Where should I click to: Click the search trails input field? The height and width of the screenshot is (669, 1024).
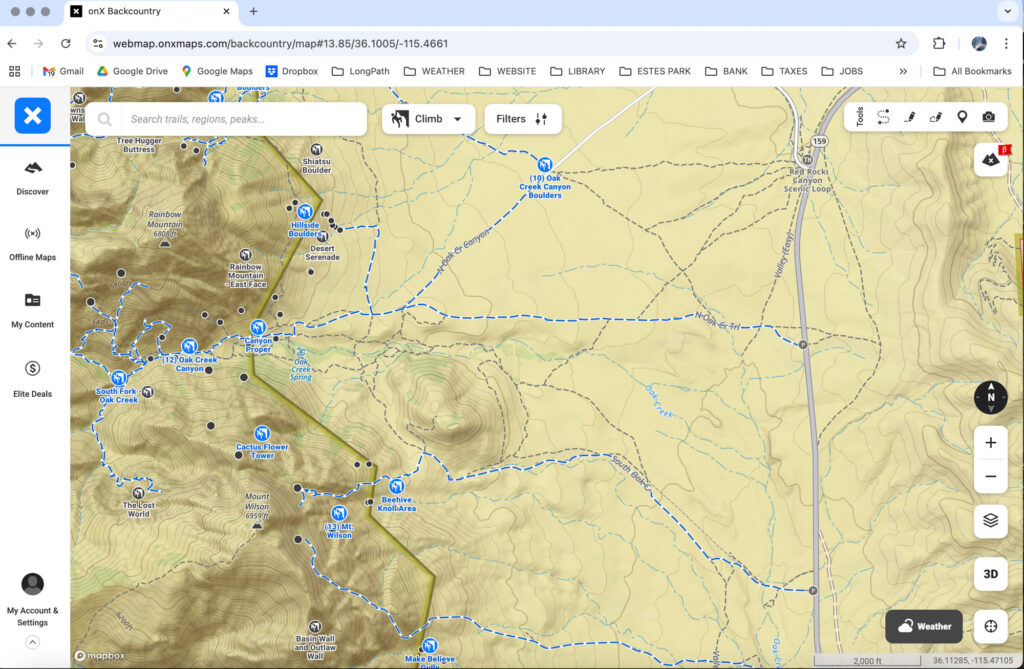(240, 119)
